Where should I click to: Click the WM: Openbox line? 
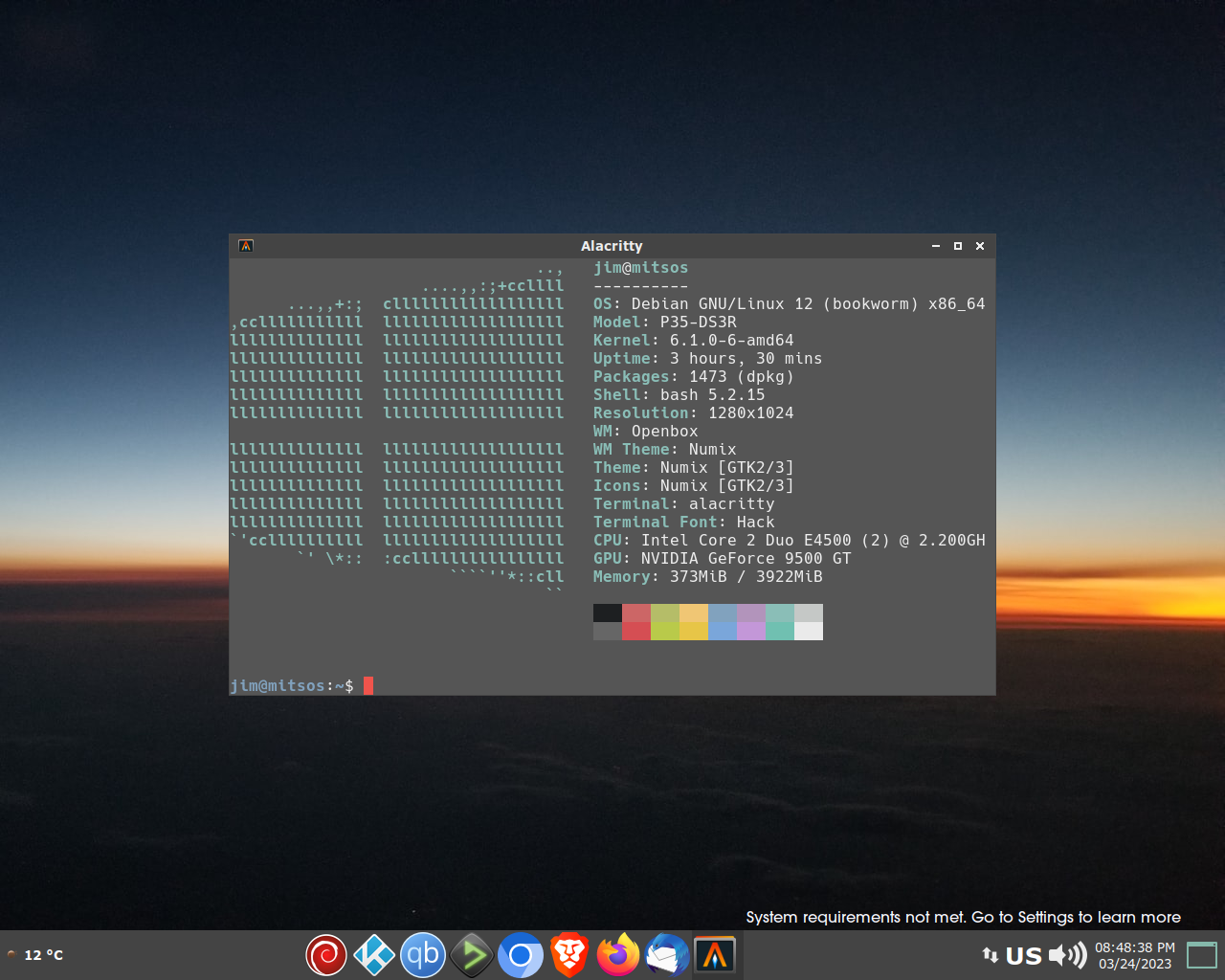[x=646, y=432]
